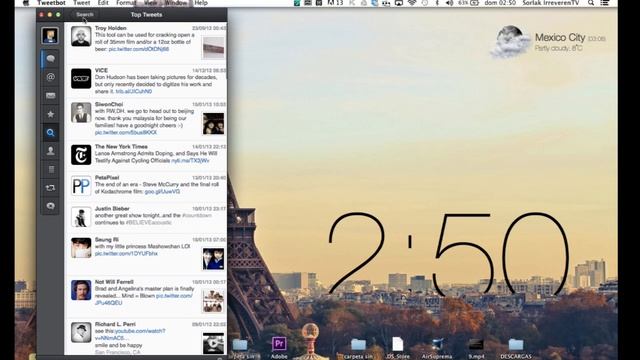This screenshot has width=640, height=360.
Task: Open the Lists tab in sidebar
Action: 50,169
